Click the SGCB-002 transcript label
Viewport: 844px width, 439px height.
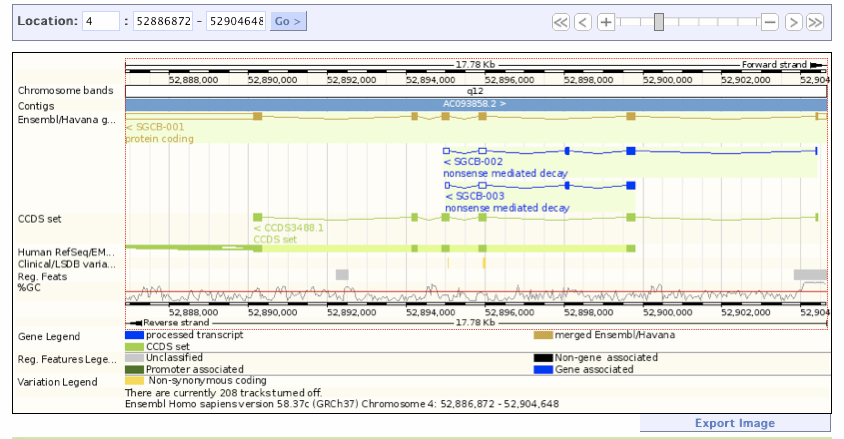(477, 161)
